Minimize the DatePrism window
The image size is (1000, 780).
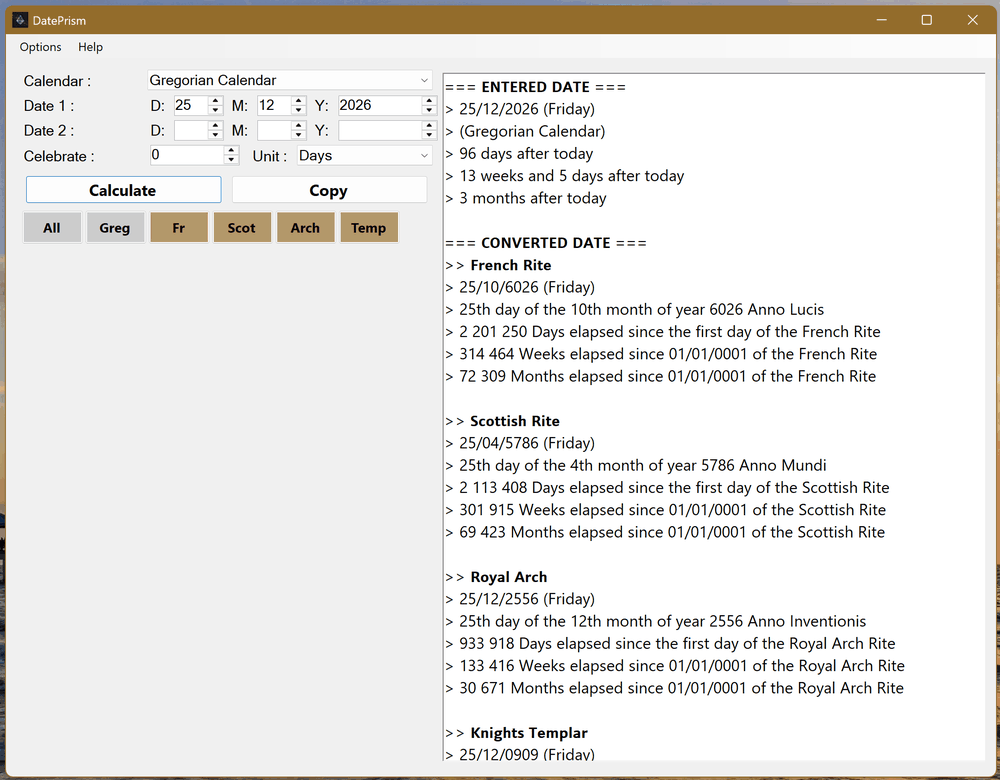881,20
